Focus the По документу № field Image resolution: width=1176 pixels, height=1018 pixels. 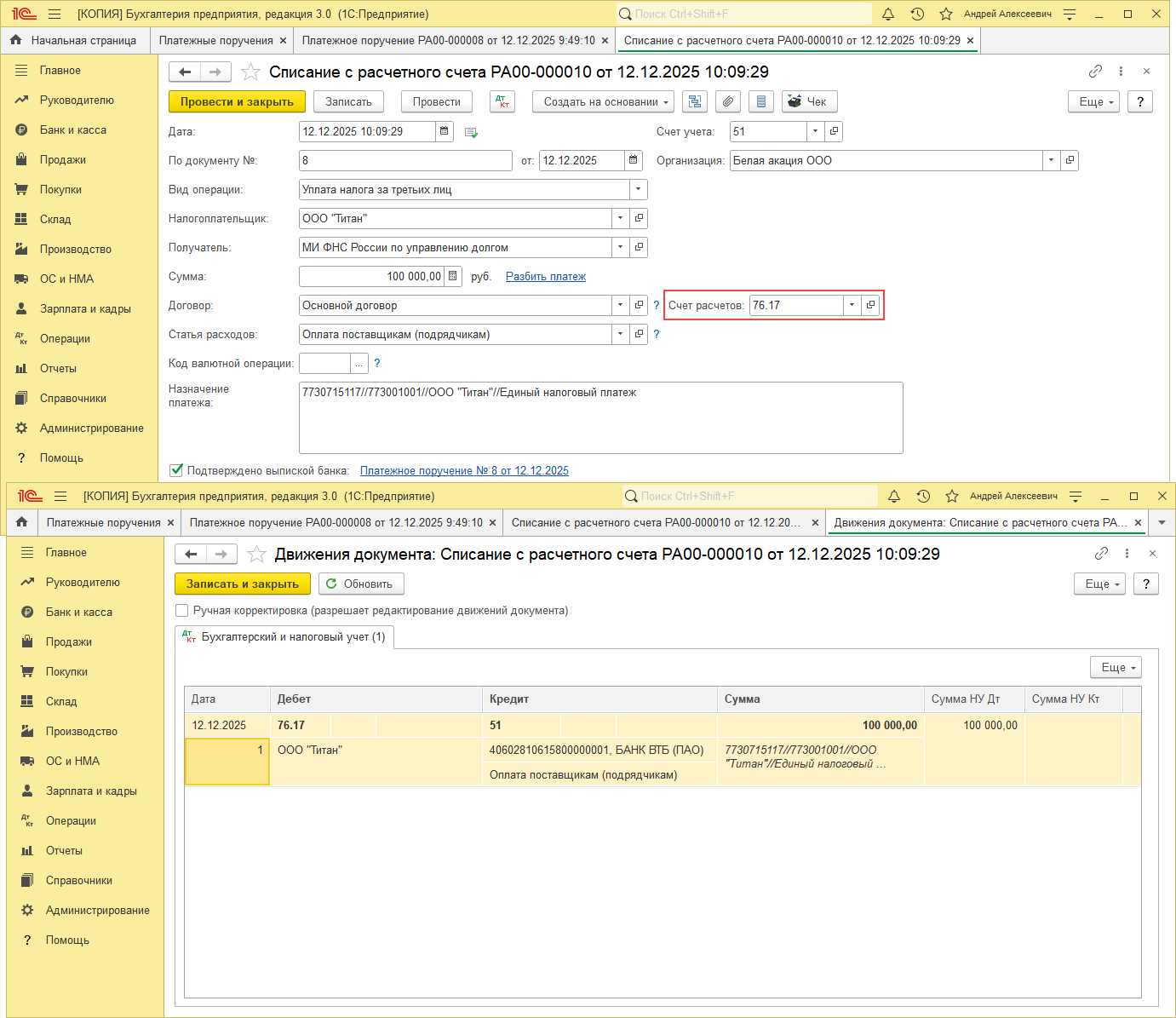[x=406, y=160]
